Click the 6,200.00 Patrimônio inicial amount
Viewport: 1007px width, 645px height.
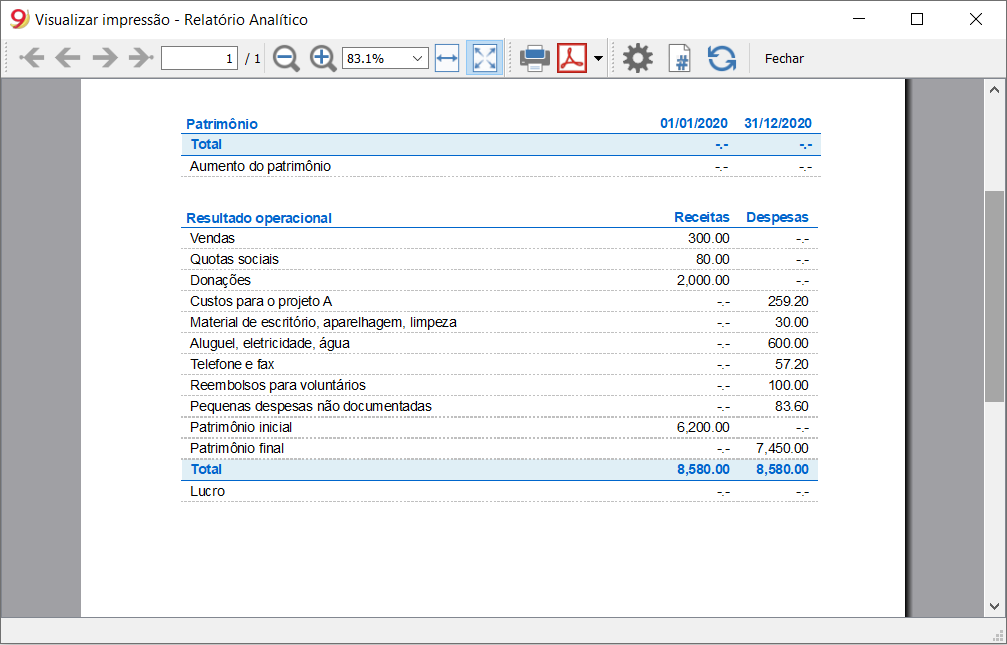[x=703, y=427]
